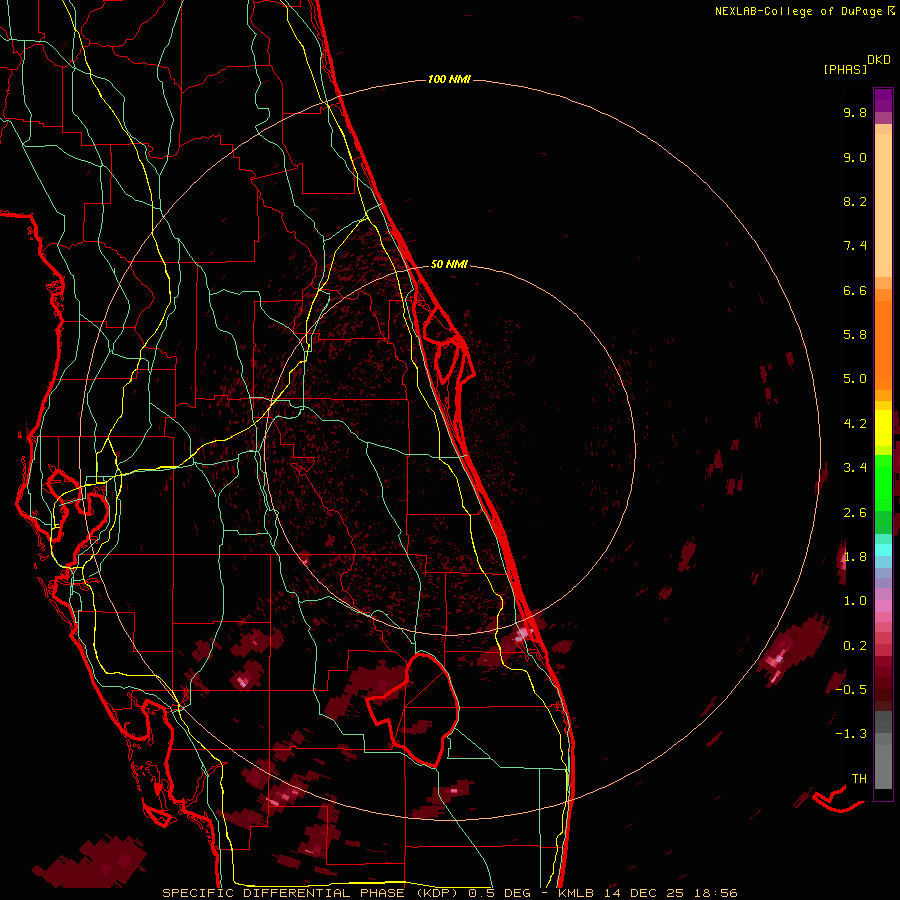This screenshot has width=900, height=900.
Task: Click the 4.2 legend value
Action: pyautogui.click(x=855, y=424)
